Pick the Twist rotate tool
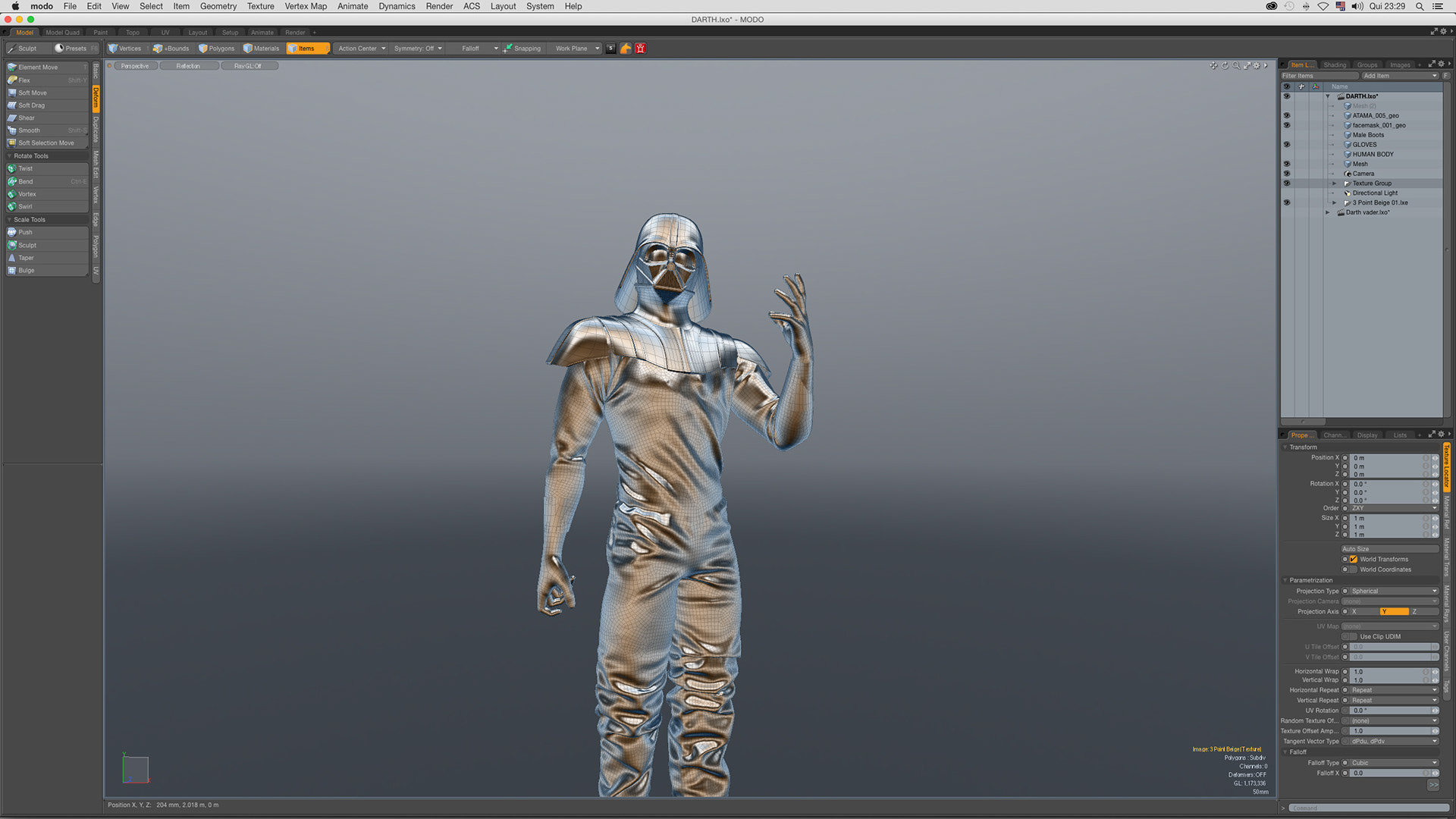 (47, 169)
